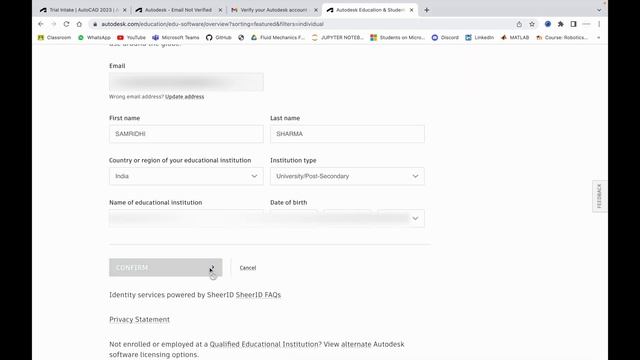
Task: Go forward in browser history
Action: click(x=53, y=24)
